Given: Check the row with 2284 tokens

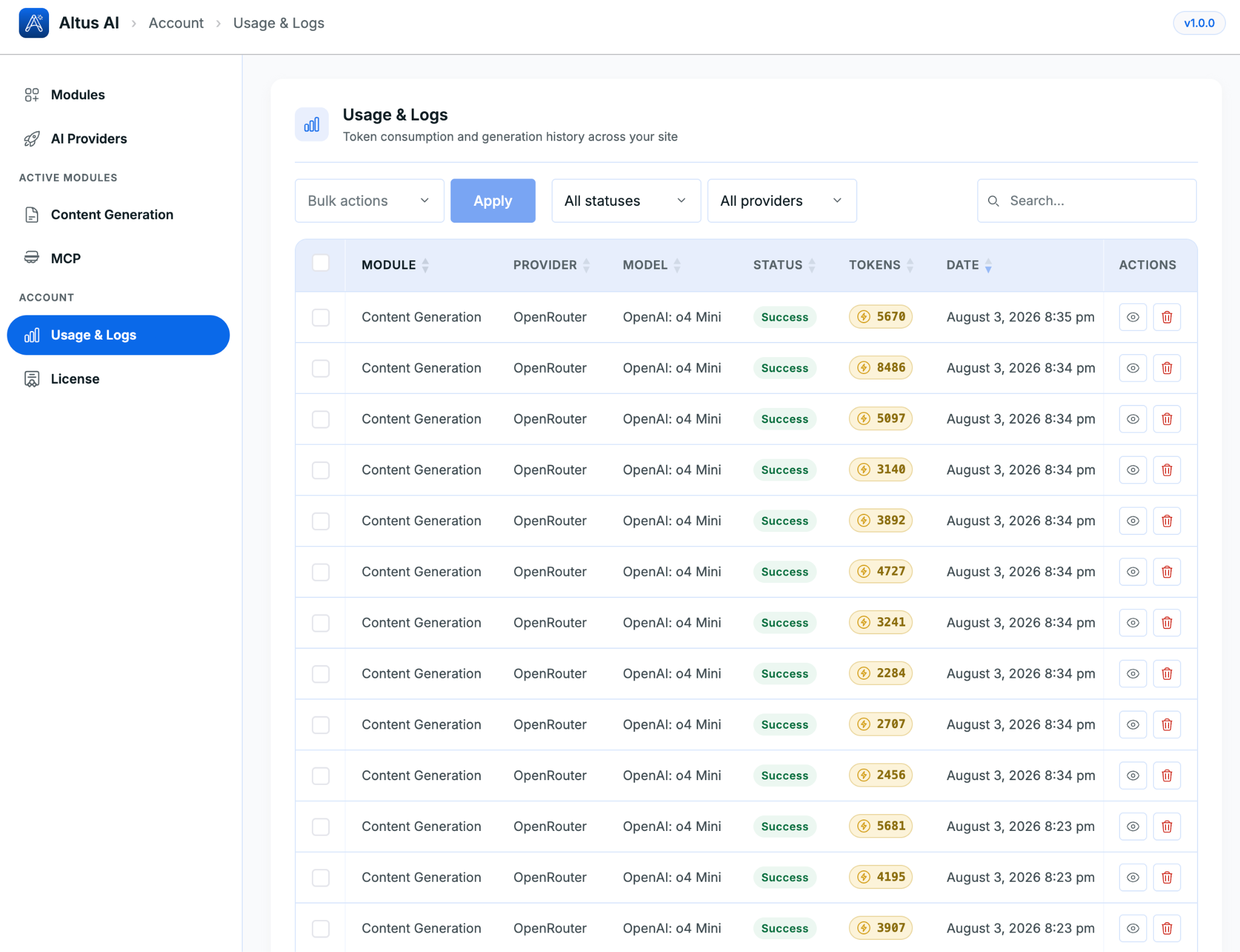Looking at the screenshot, I should click(x=320, y=674).
